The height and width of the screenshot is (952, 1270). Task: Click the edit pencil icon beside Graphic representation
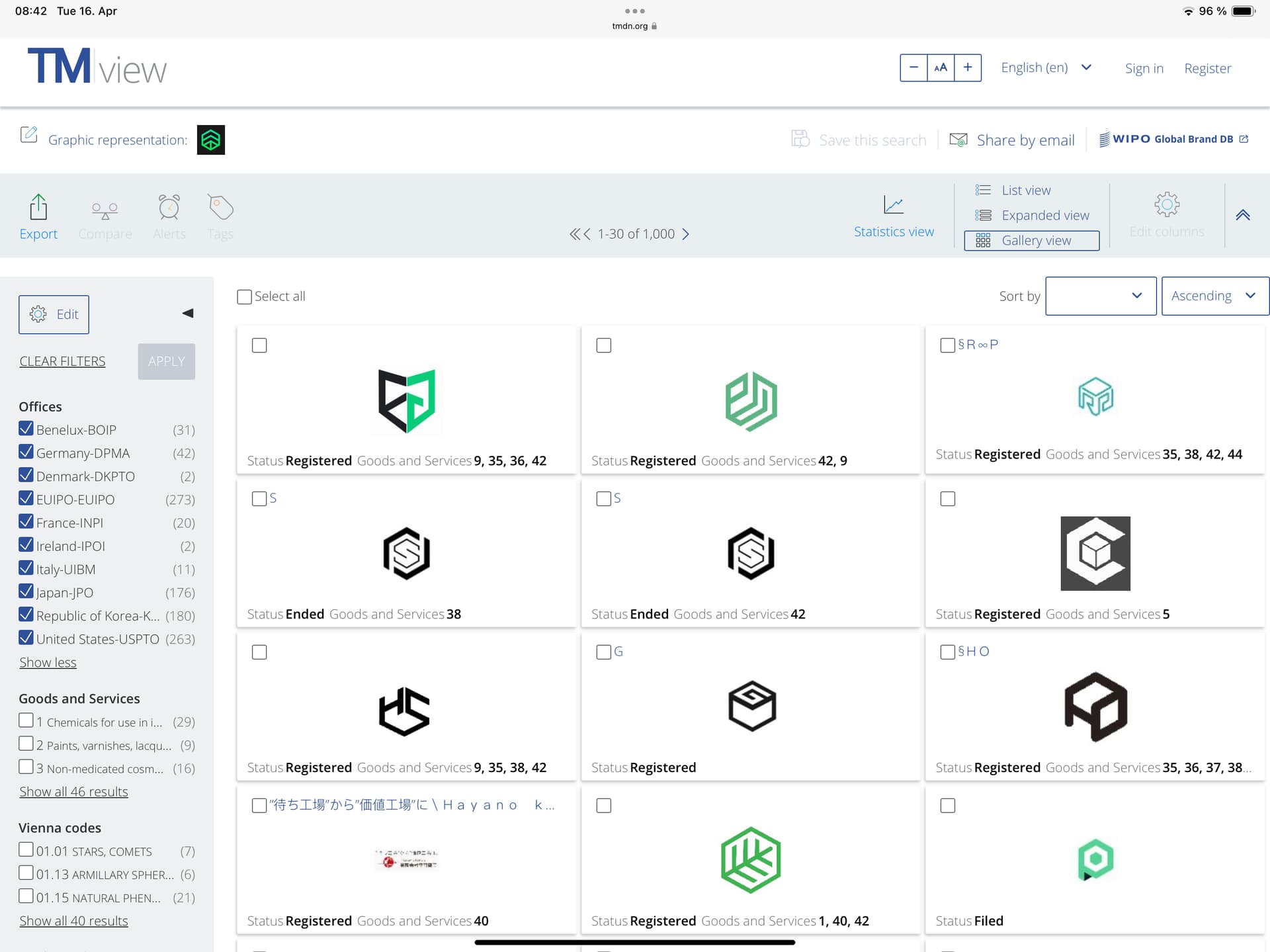[x=28, y=134]
